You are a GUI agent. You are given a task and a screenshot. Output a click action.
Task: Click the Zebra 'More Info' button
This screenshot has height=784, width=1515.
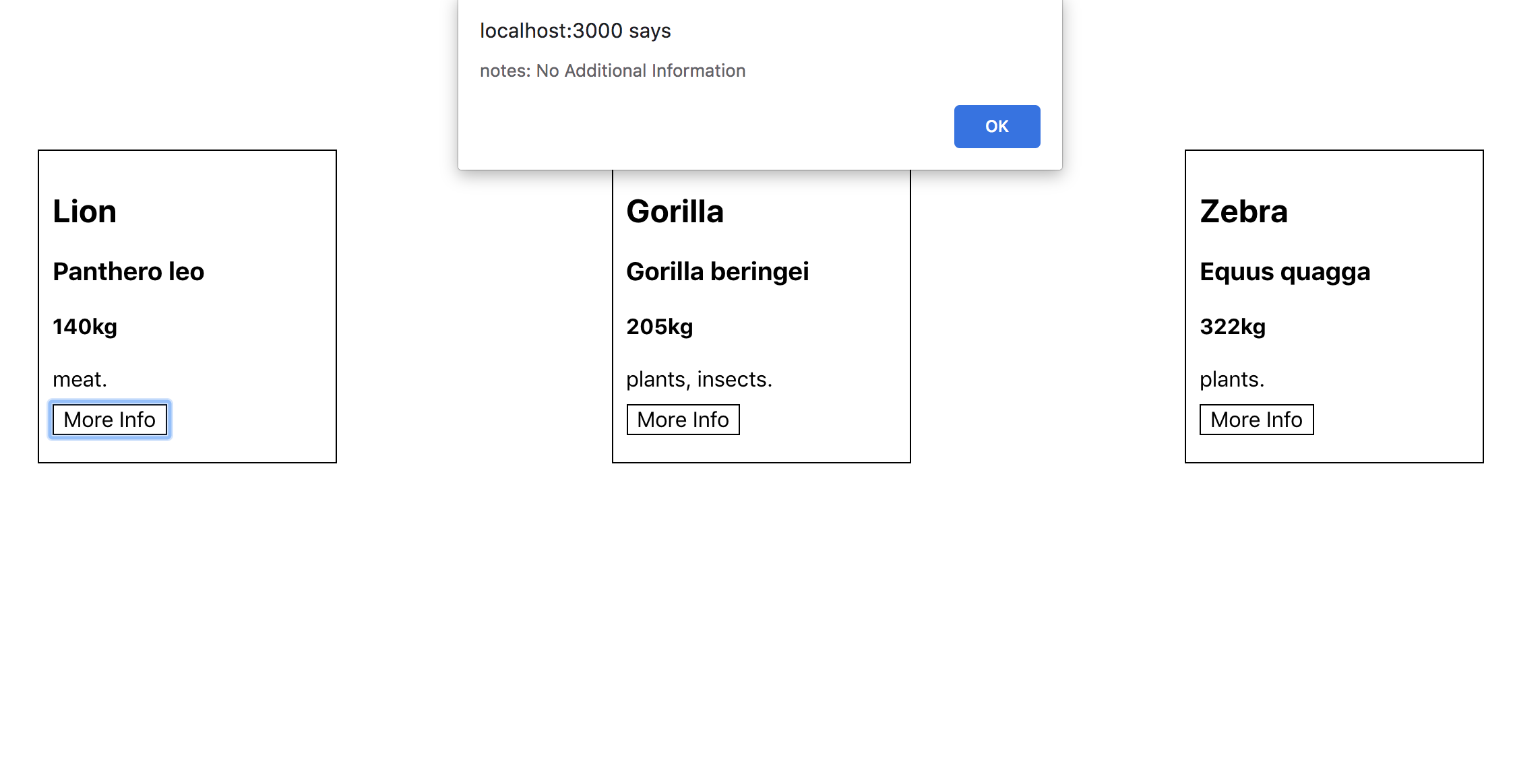click(1255, 419)
